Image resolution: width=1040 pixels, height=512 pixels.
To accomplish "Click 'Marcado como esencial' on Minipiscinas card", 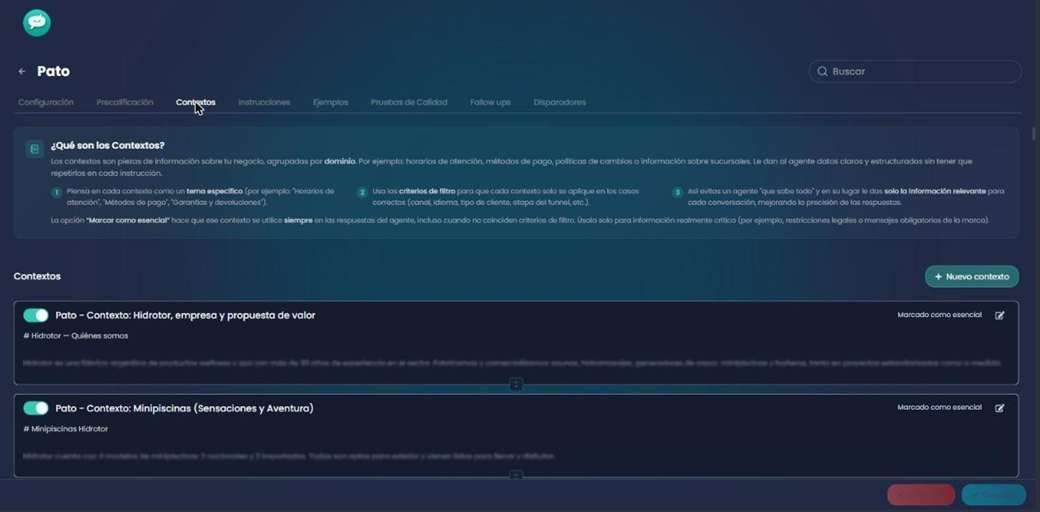I will pyautogui.click(x=939, y=408).
